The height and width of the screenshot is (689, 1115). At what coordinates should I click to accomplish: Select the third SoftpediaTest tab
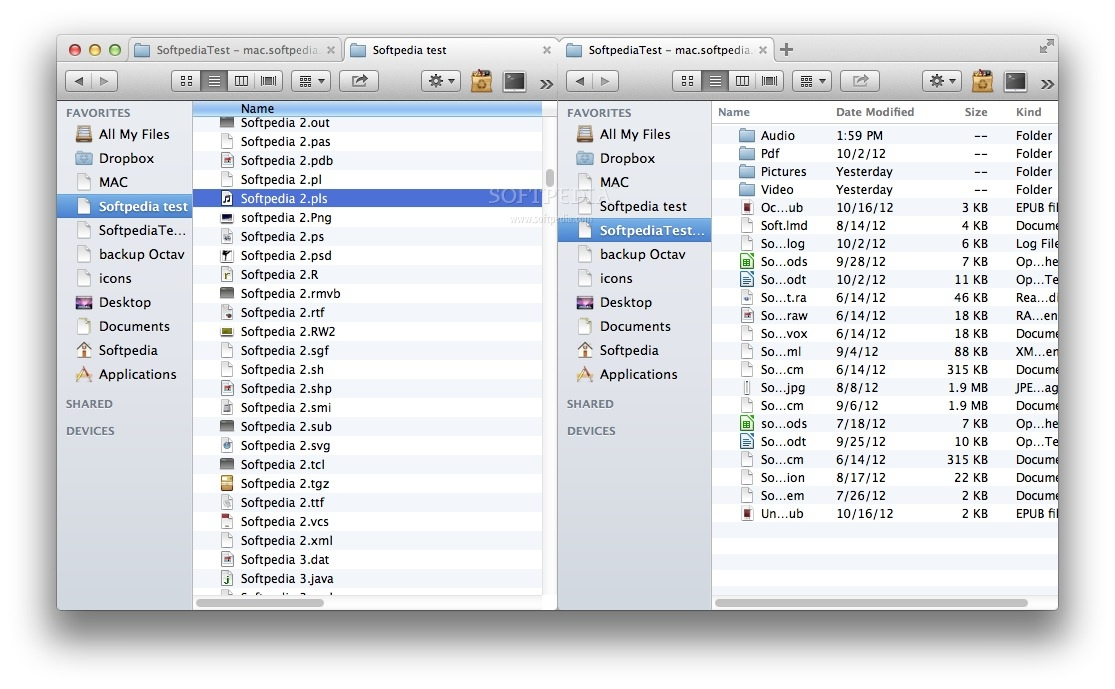pyautogui.click(x=667, y=50)
